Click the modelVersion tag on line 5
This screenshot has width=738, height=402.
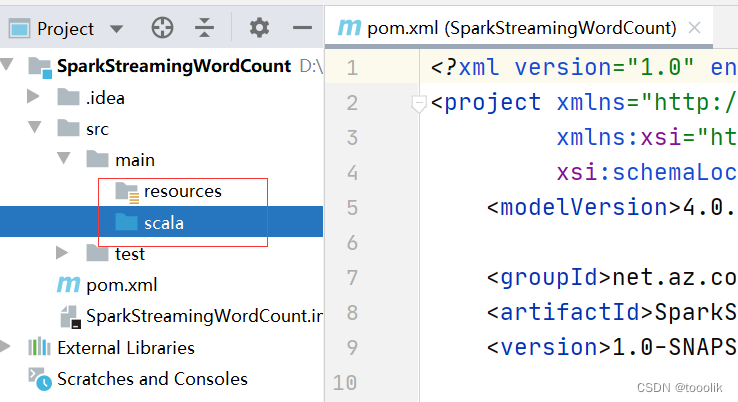coord(585,207)
